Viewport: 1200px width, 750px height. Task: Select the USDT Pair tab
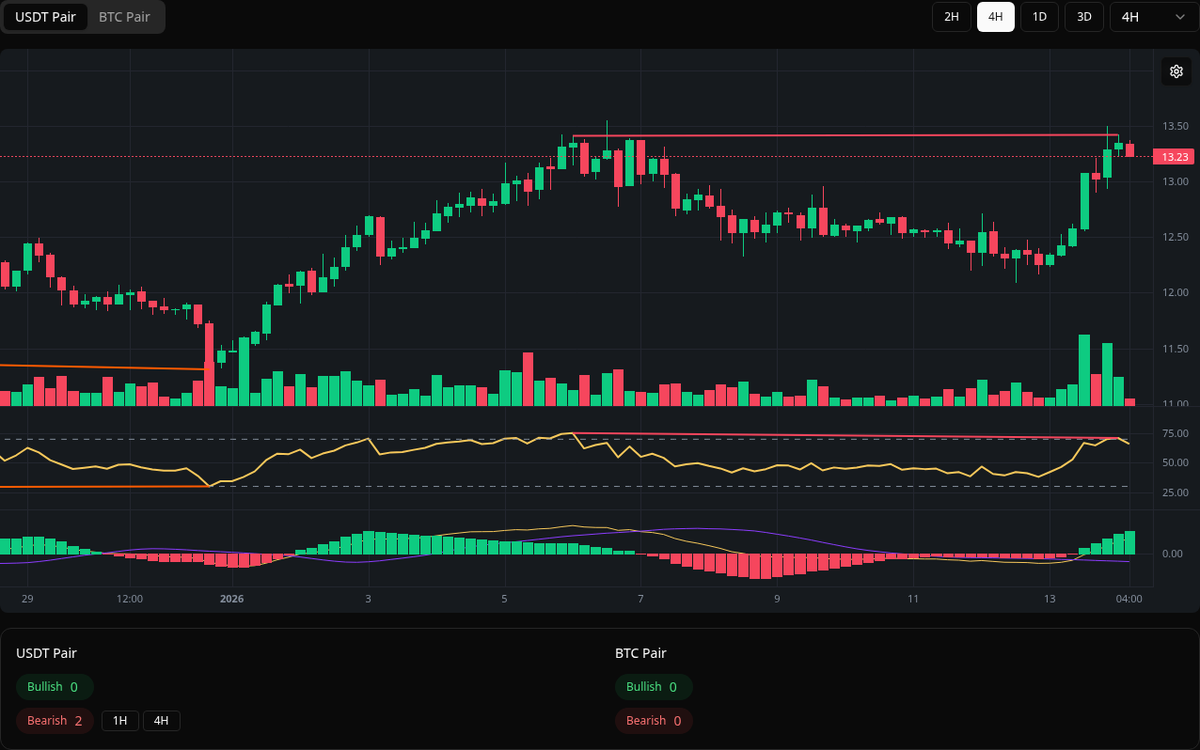[x=46, y=17]
